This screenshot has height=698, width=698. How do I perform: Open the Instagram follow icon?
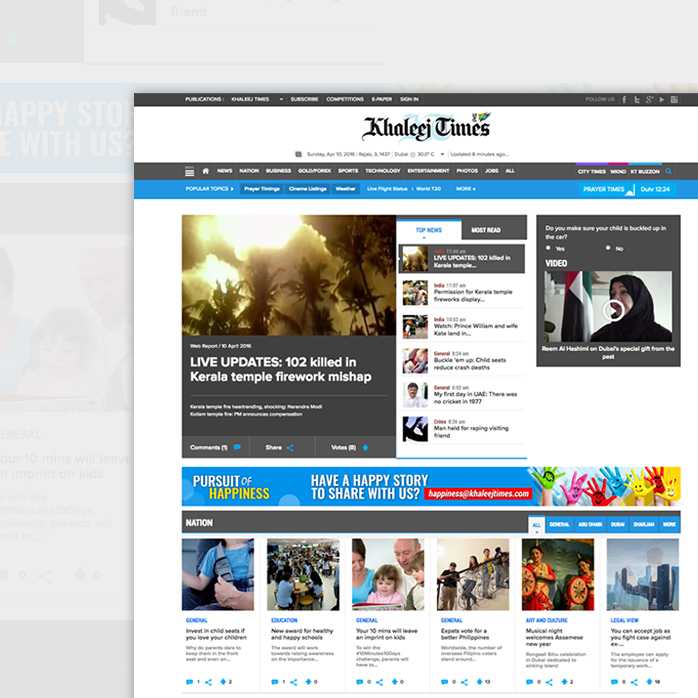tap(674, 99)
